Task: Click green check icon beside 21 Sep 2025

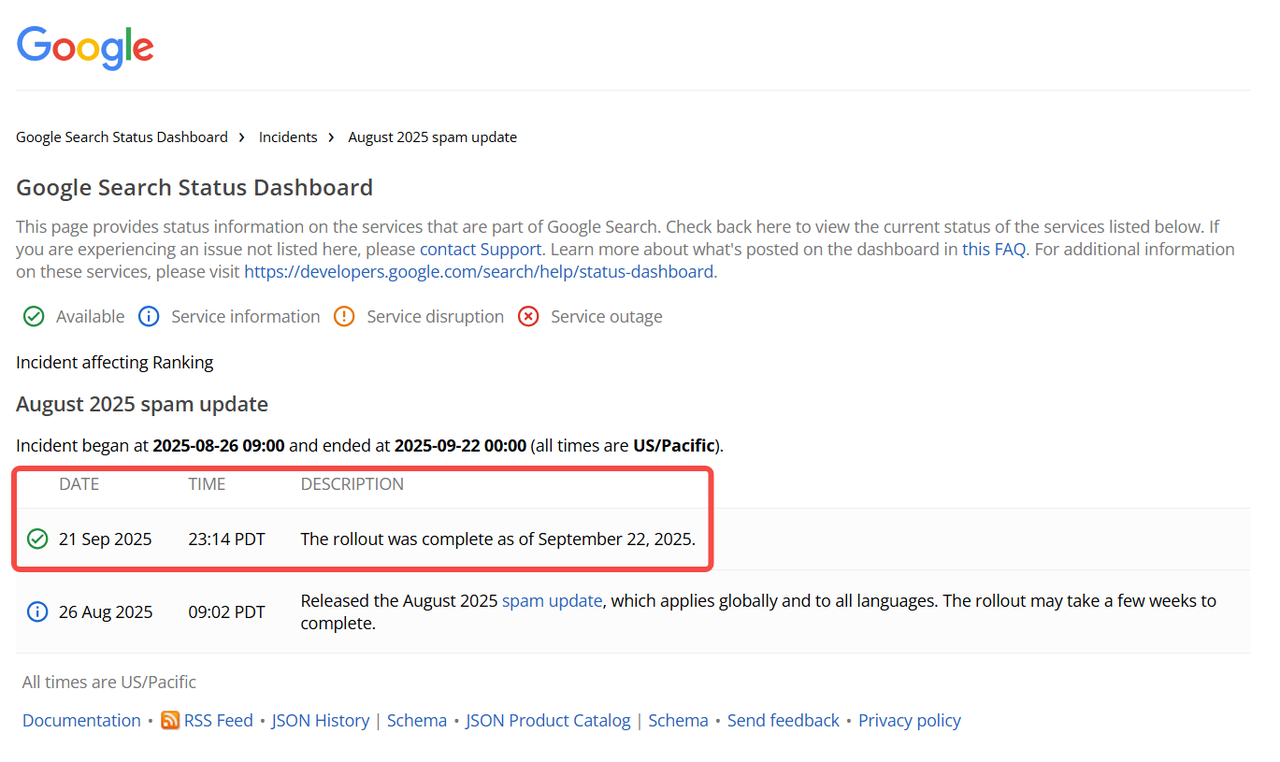Action: [37, 539]
